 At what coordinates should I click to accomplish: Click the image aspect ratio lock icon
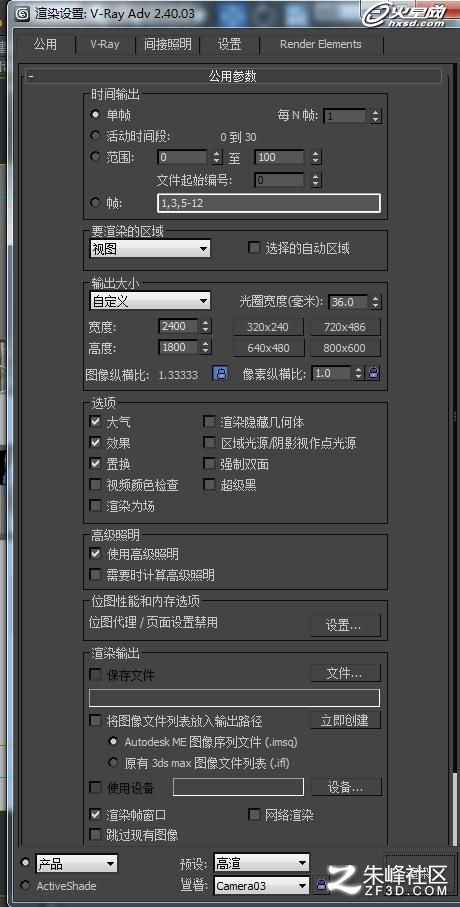pyautogui.click(x=220, y=374)
